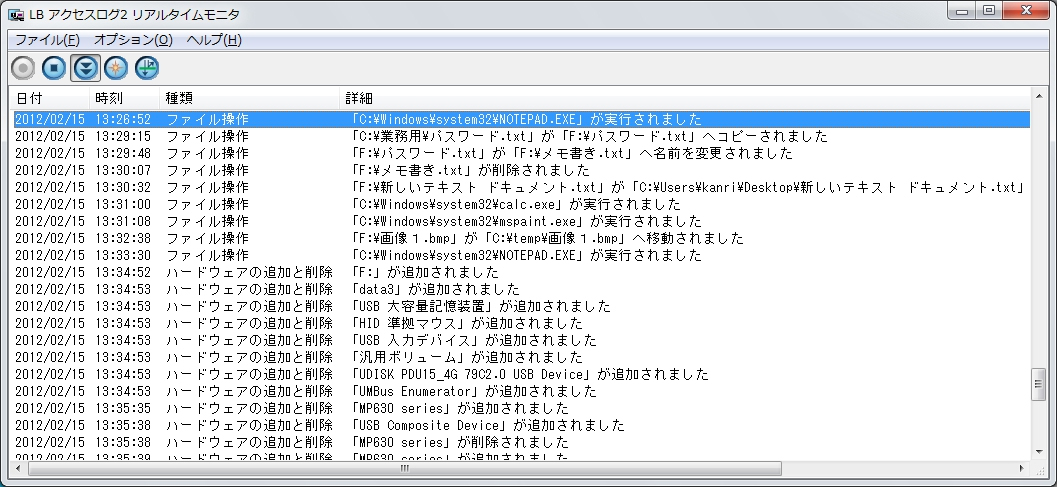Open the ファイル(F) menu
The width and height of the screenshot is (1057, 487).
pyautogui.click(x=46, y=40)
